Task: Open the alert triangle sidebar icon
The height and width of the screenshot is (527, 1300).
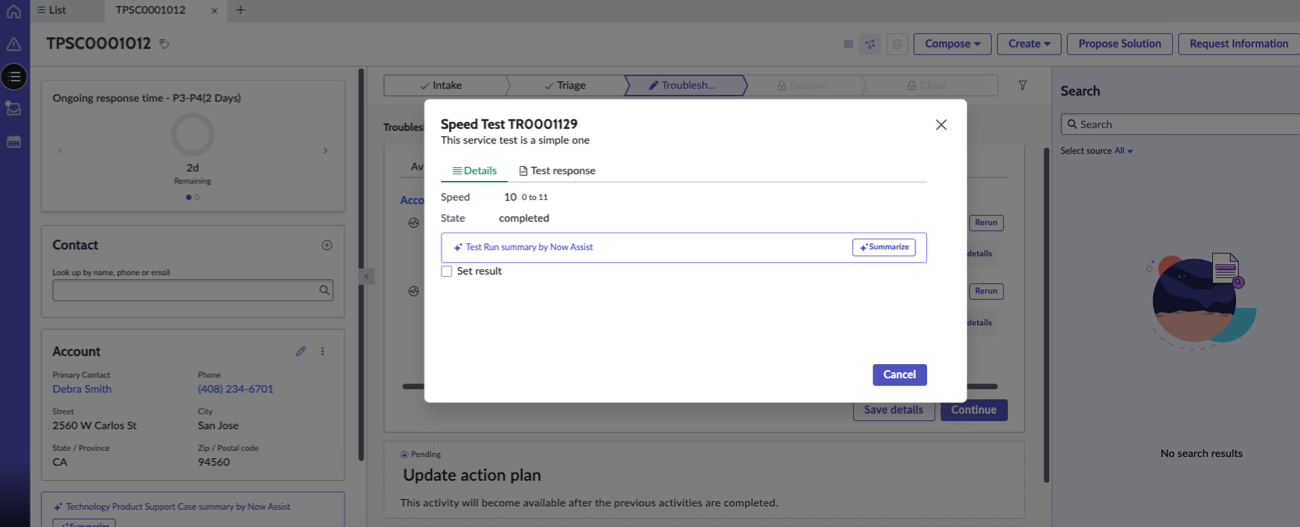Action: (x=14, y=44)
